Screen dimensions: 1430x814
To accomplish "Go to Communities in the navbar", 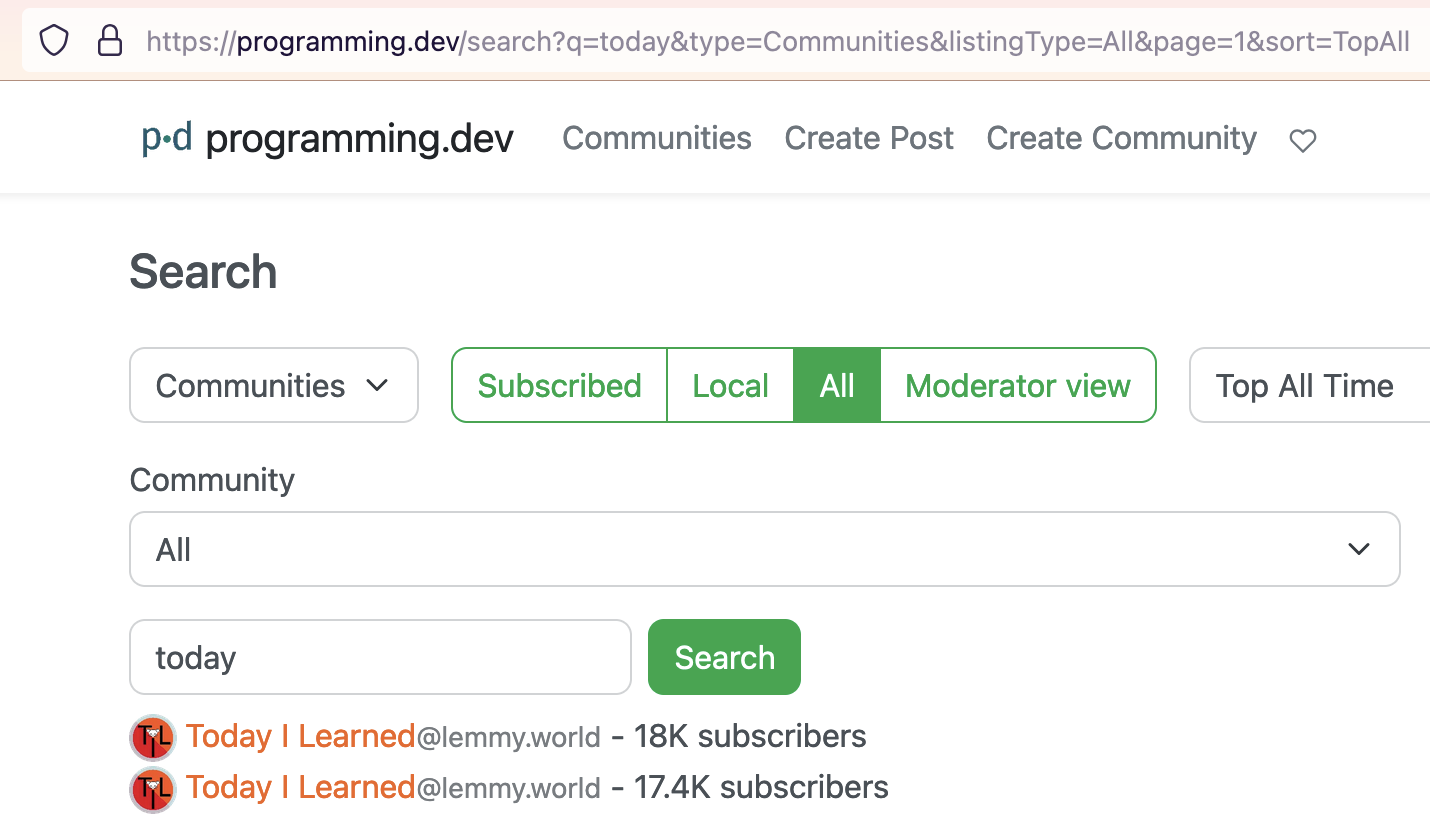I will [657, 138].
